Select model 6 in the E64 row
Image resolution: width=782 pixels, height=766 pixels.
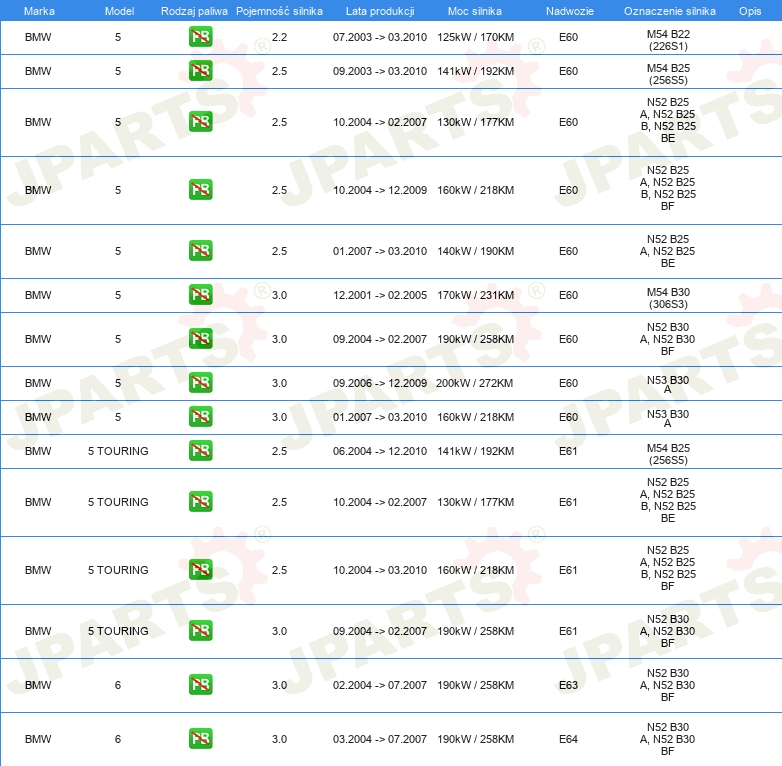tap(118, 739)
